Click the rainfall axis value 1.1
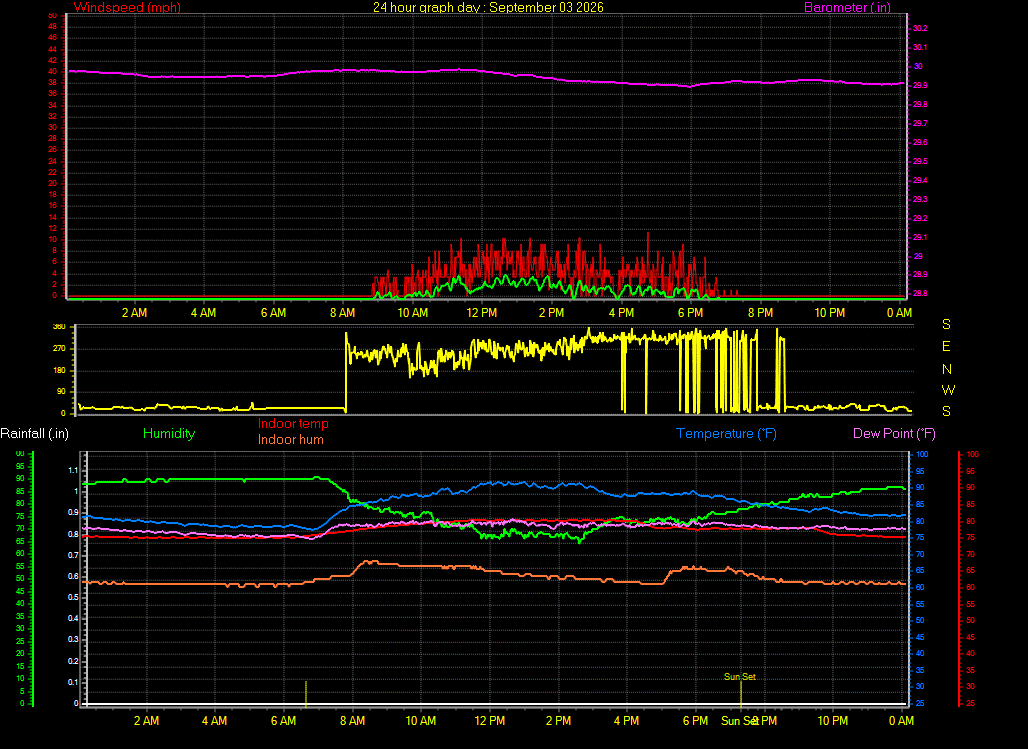Viewport: 1028px width, 749px height. pos(73,470)
